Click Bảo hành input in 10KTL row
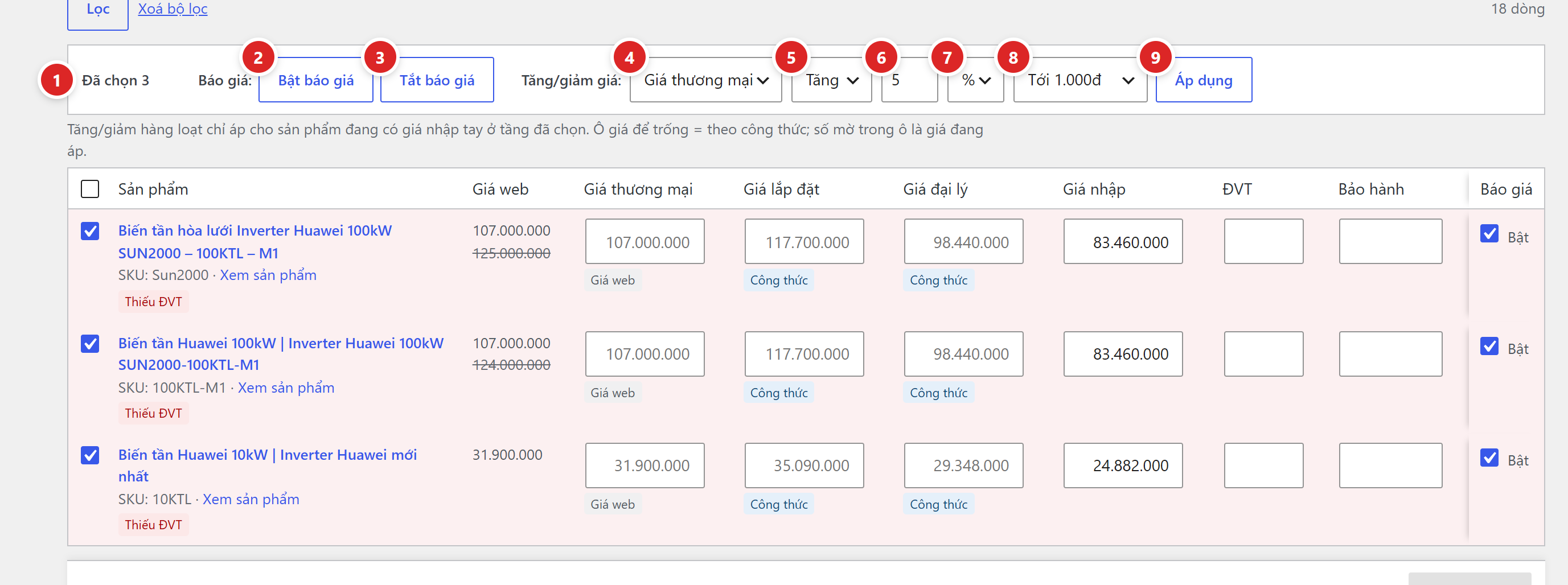 (1391, 466)
